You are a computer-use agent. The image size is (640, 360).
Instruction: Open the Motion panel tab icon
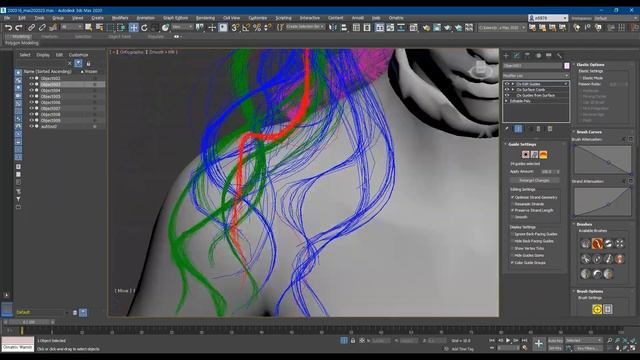coord(538,56)
